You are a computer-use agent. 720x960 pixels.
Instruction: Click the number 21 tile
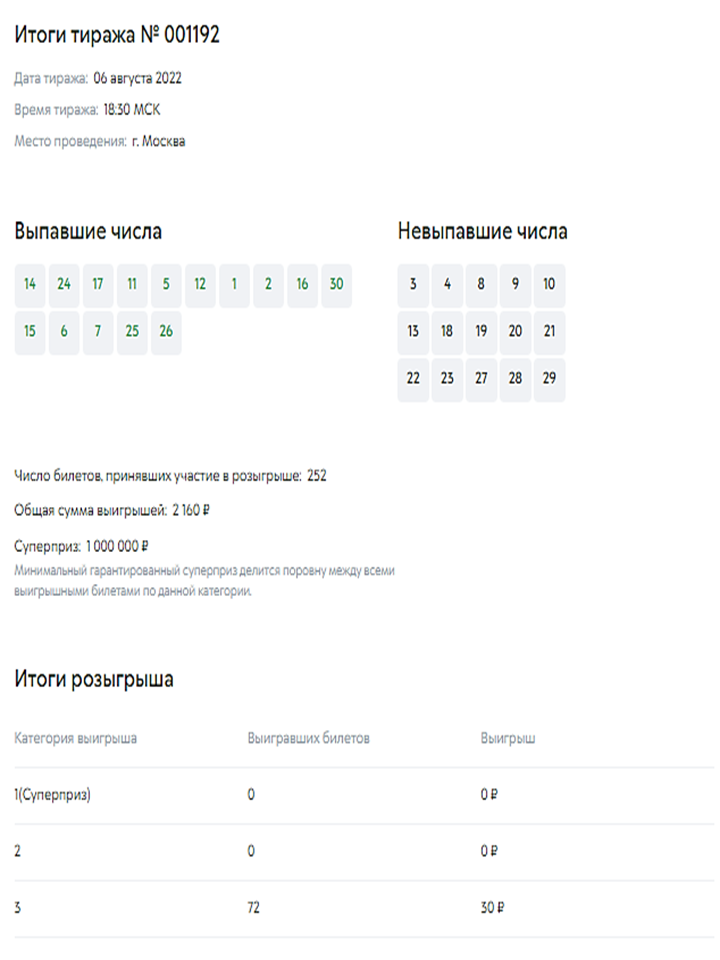tap(549, 332)
